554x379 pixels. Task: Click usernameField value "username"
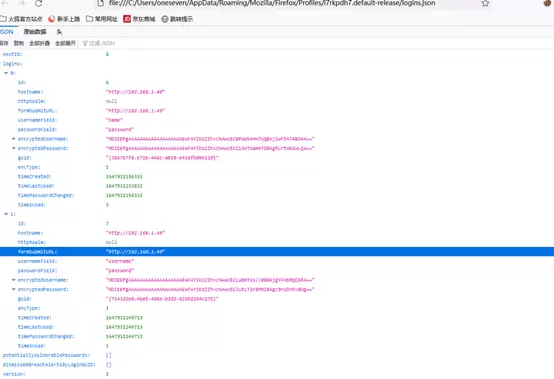tap(120, 261)
